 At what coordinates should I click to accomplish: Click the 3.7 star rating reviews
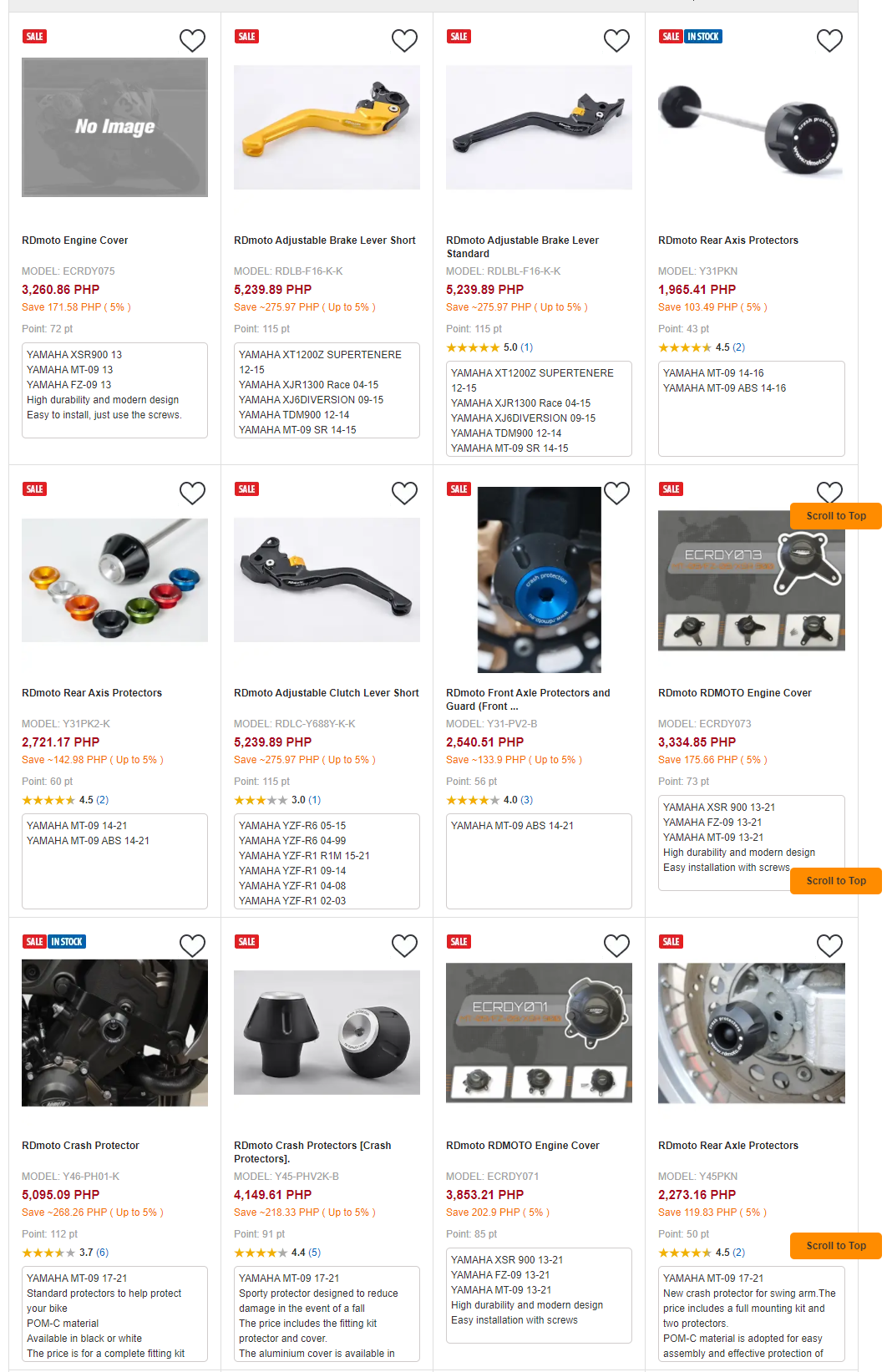(65, 1253)
